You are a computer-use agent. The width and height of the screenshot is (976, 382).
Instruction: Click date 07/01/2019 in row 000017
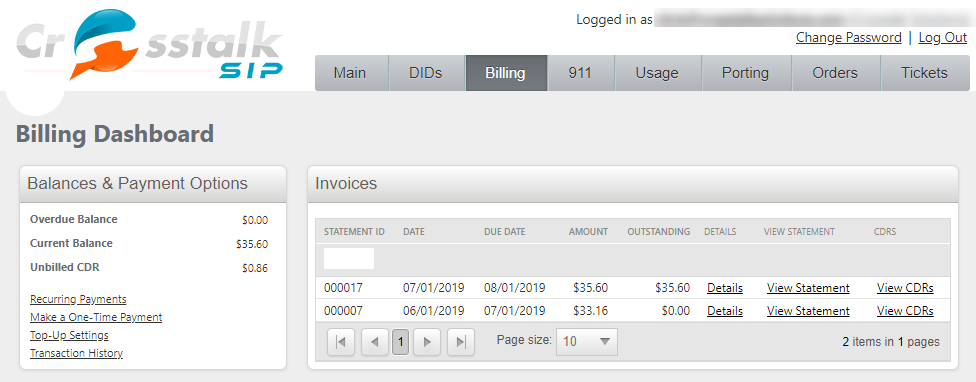click(433, 288)
